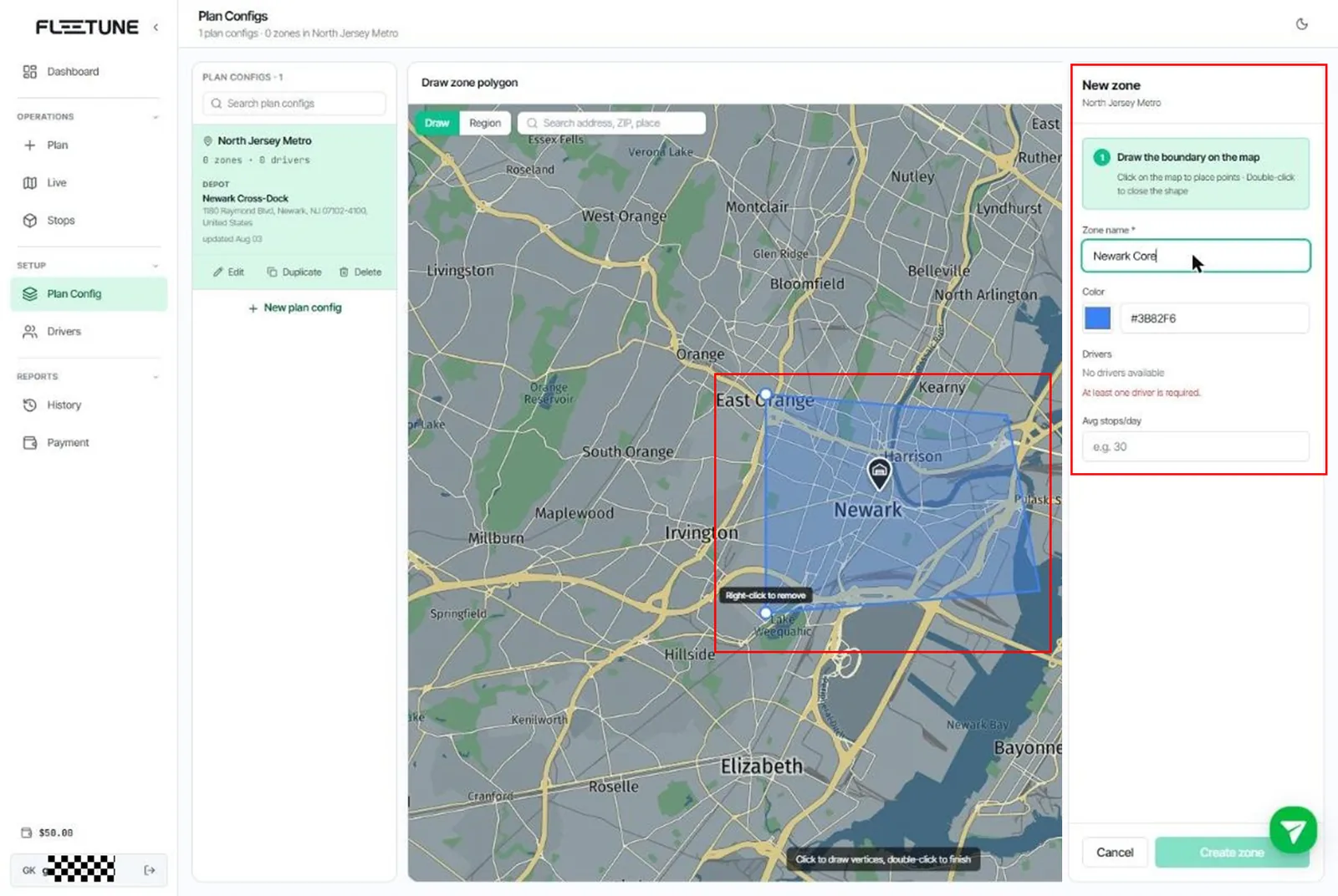This screenshot has width=1338, height=896.
Task: Open the blue zone color swatch
Action: tap(1097, 318)
